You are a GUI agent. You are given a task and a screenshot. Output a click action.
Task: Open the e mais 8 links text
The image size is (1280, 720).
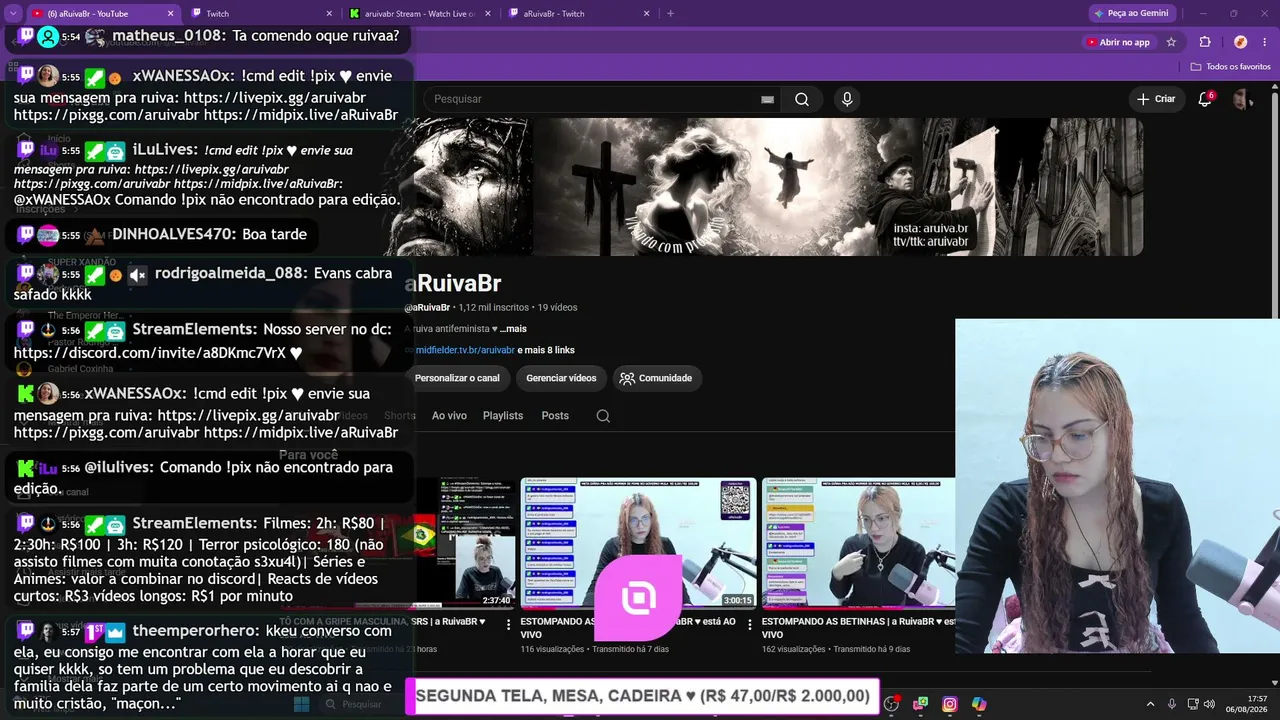[546, 350]
